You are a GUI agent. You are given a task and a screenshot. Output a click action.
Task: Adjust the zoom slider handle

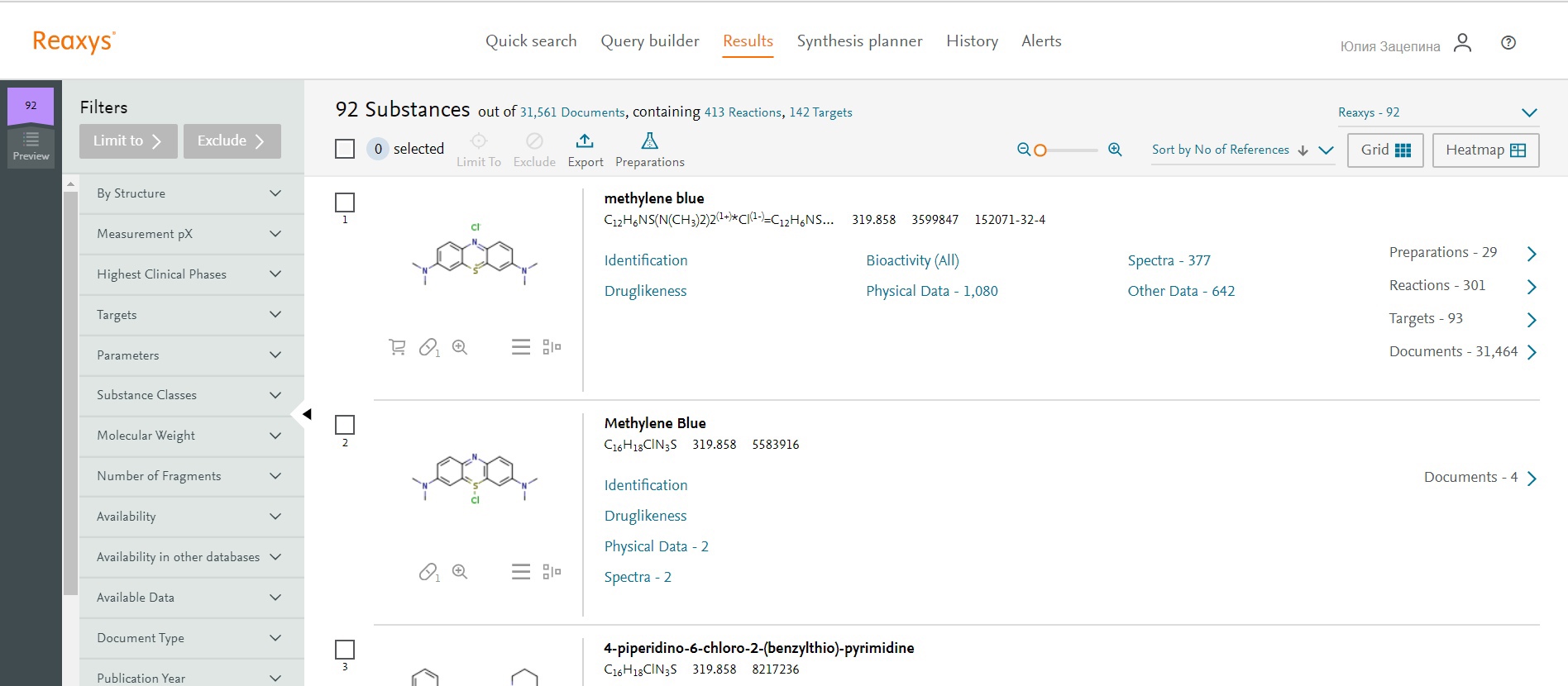click(x=1040, y=150)
